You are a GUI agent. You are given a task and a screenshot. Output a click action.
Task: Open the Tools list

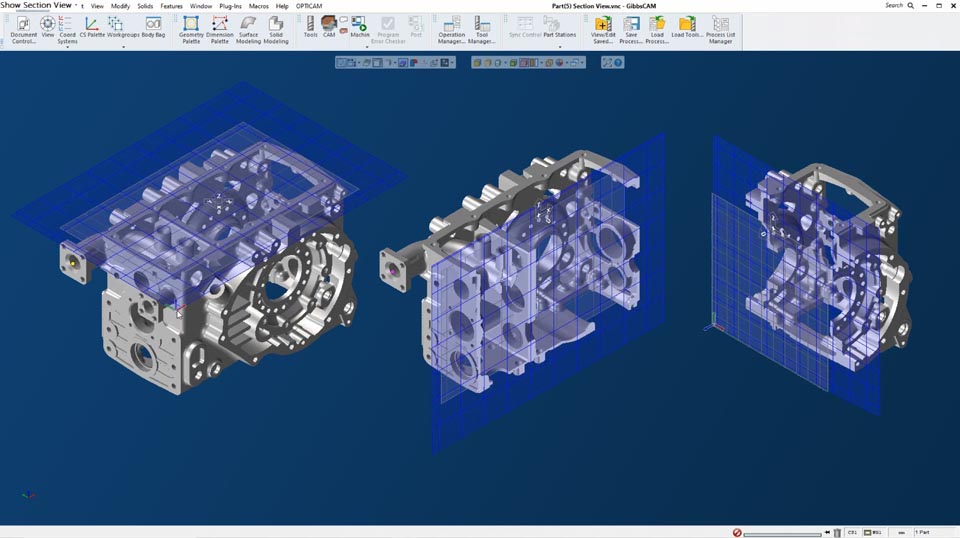pos(310,27)
